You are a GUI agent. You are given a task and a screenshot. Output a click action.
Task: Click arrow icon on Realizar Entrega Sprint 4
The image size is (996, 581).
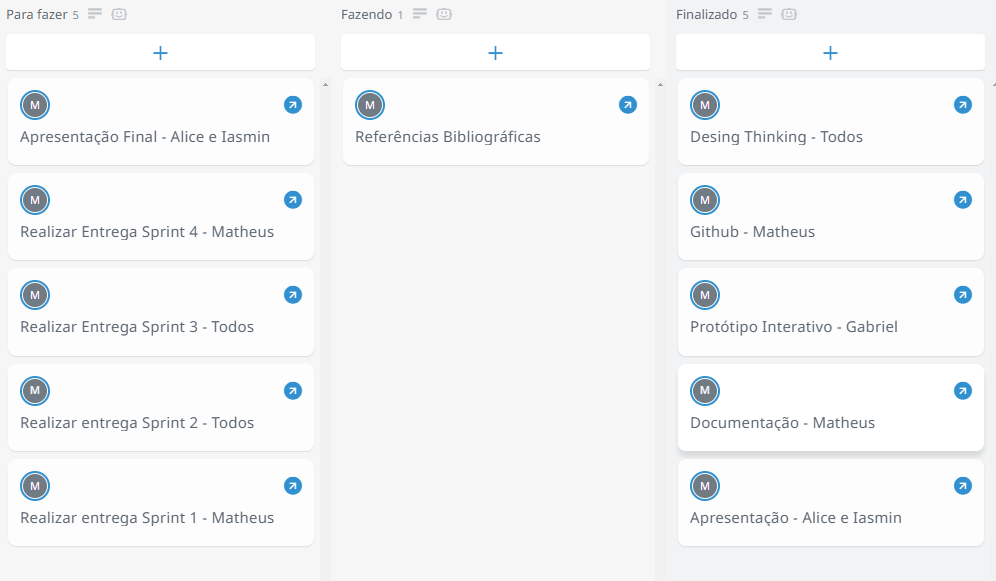(292, 200)
